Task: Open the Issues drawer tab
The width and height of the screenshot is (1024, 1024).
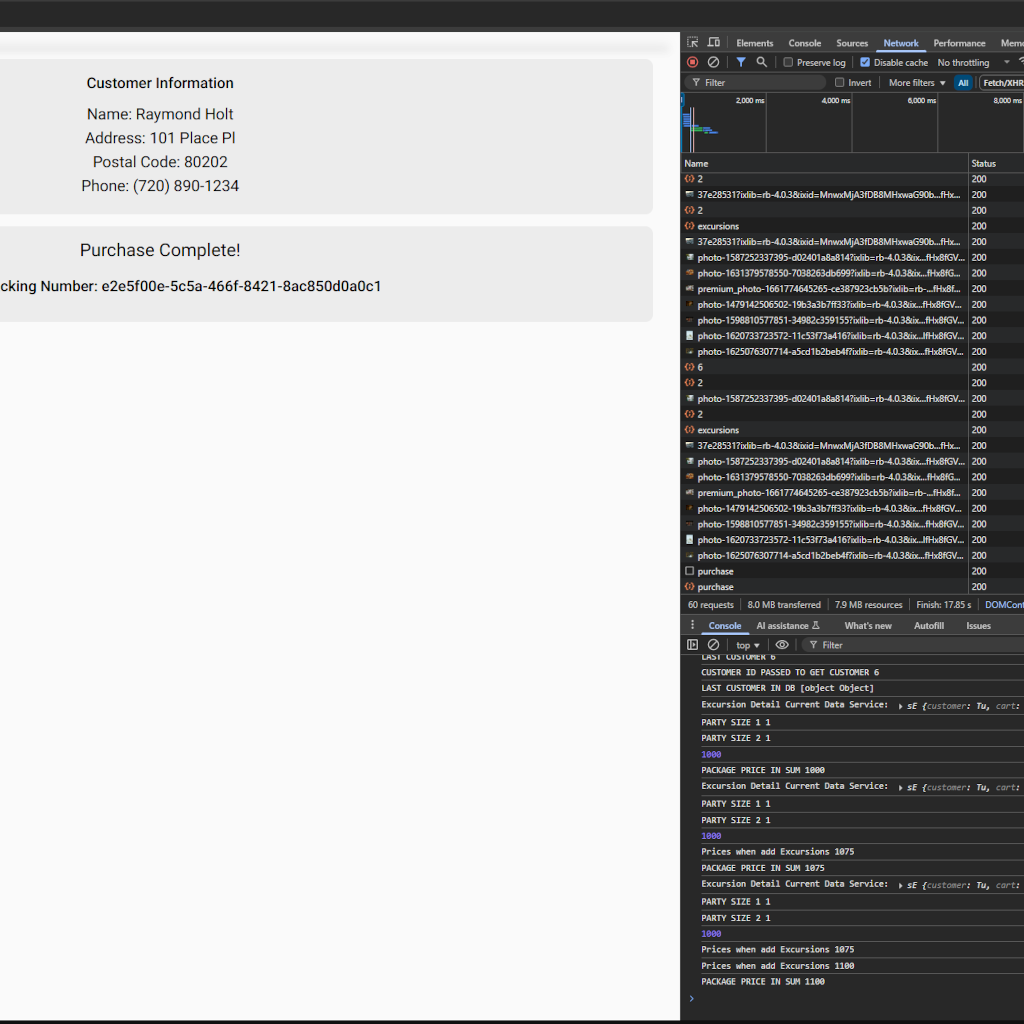Action: [978, 626]
